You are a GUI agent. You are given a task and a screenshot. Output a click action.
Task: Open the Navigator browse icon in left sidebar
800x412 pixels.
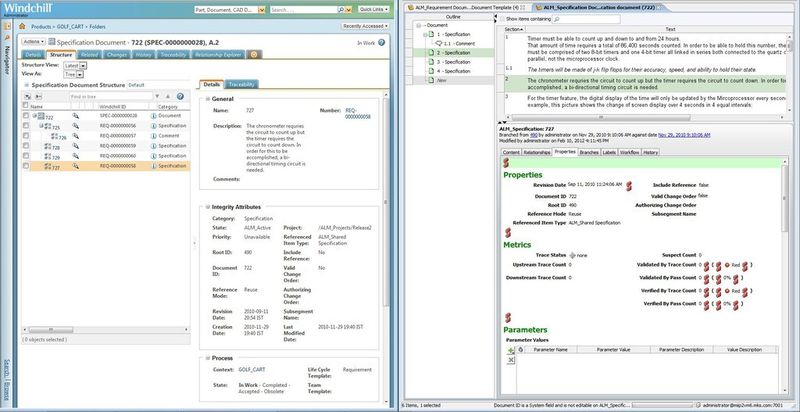(x=7, y=26)
